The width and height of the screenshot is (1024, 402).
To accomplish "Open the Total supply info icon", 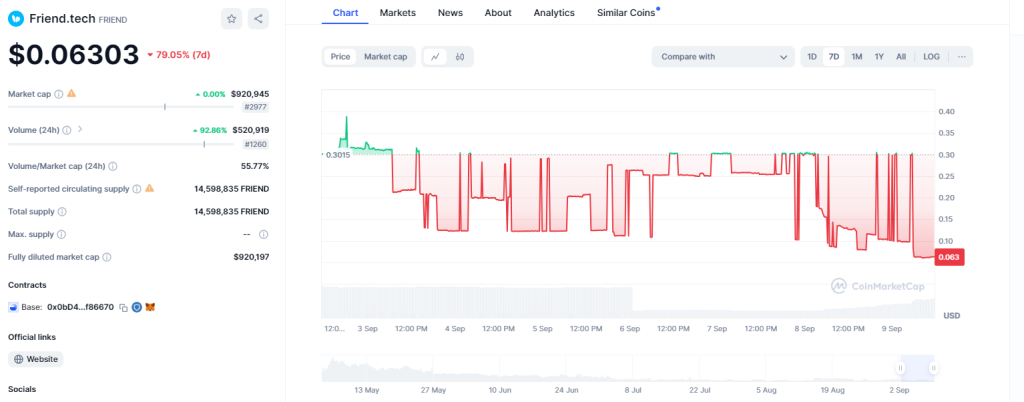I will tap(63, 212).
